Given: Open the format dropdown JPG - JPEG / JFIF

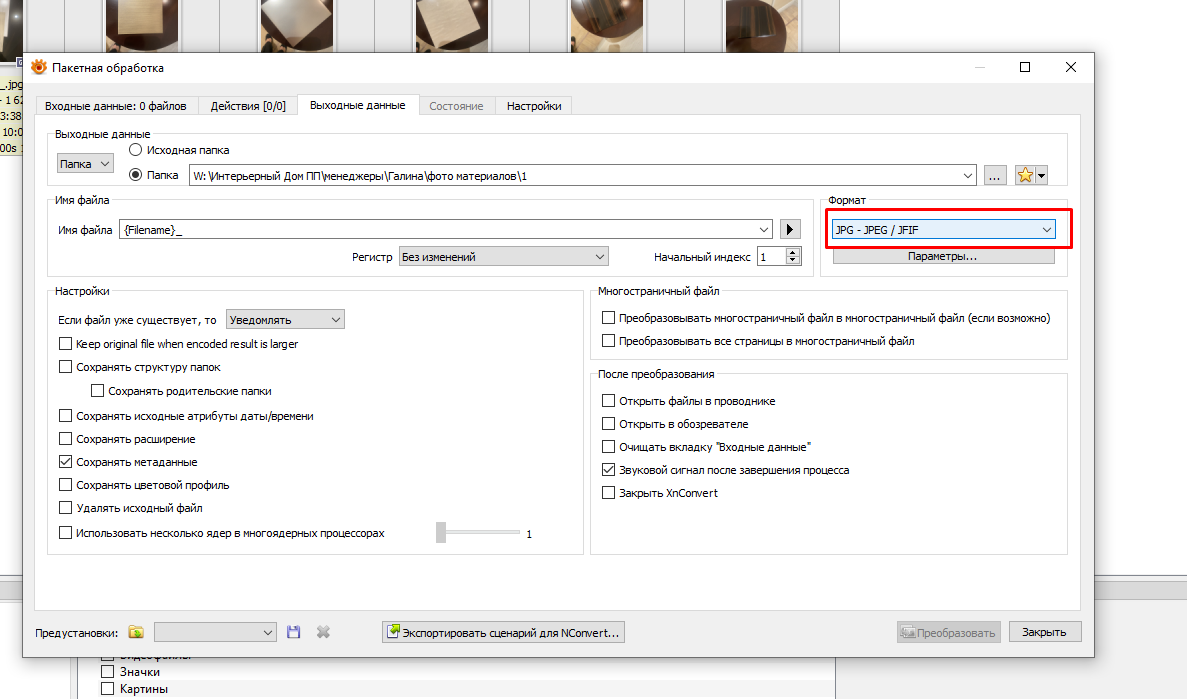Looking at the screenshot, I should [942, 230].
